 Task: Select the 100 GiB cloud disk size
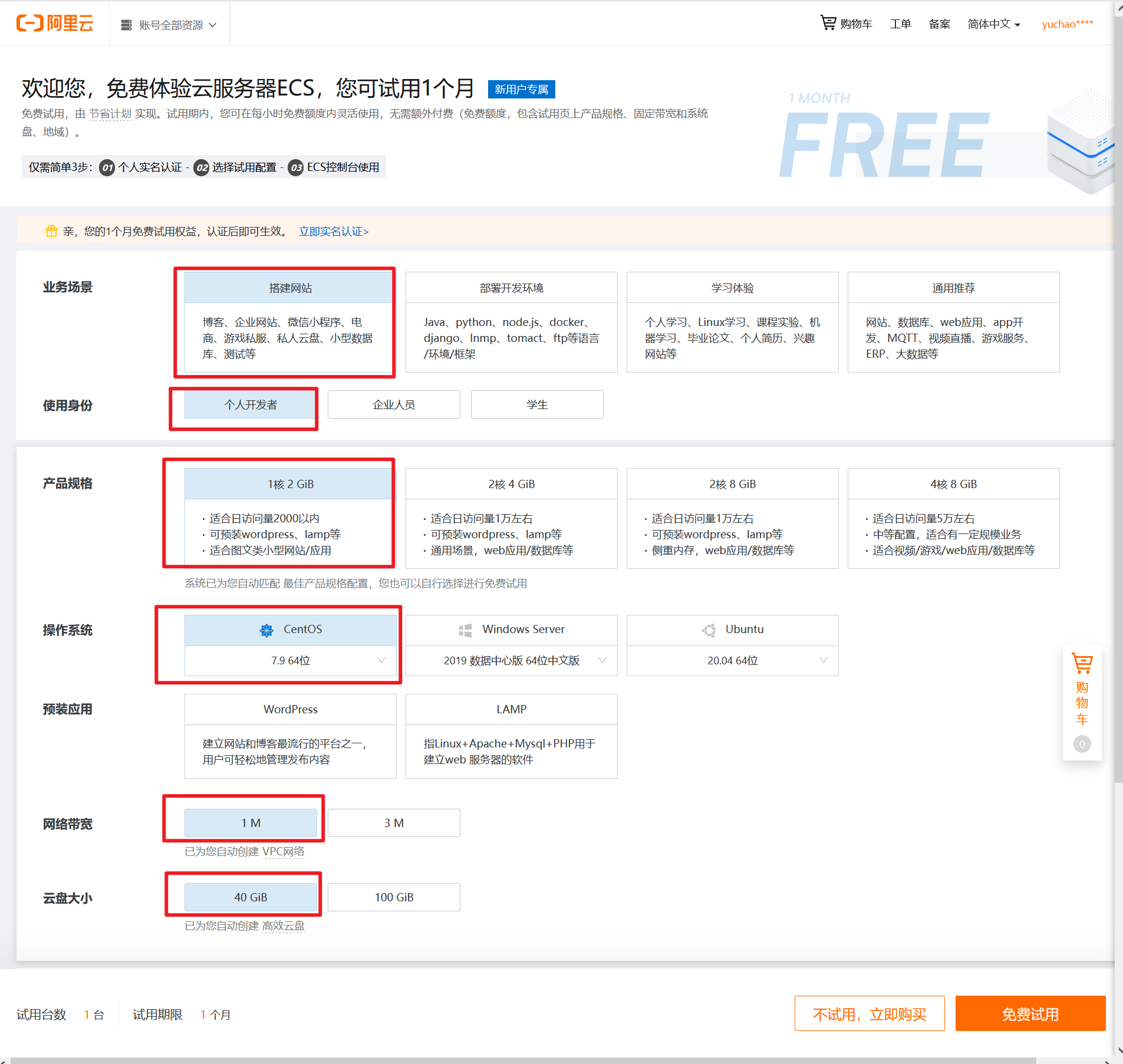tap(394, 897)
